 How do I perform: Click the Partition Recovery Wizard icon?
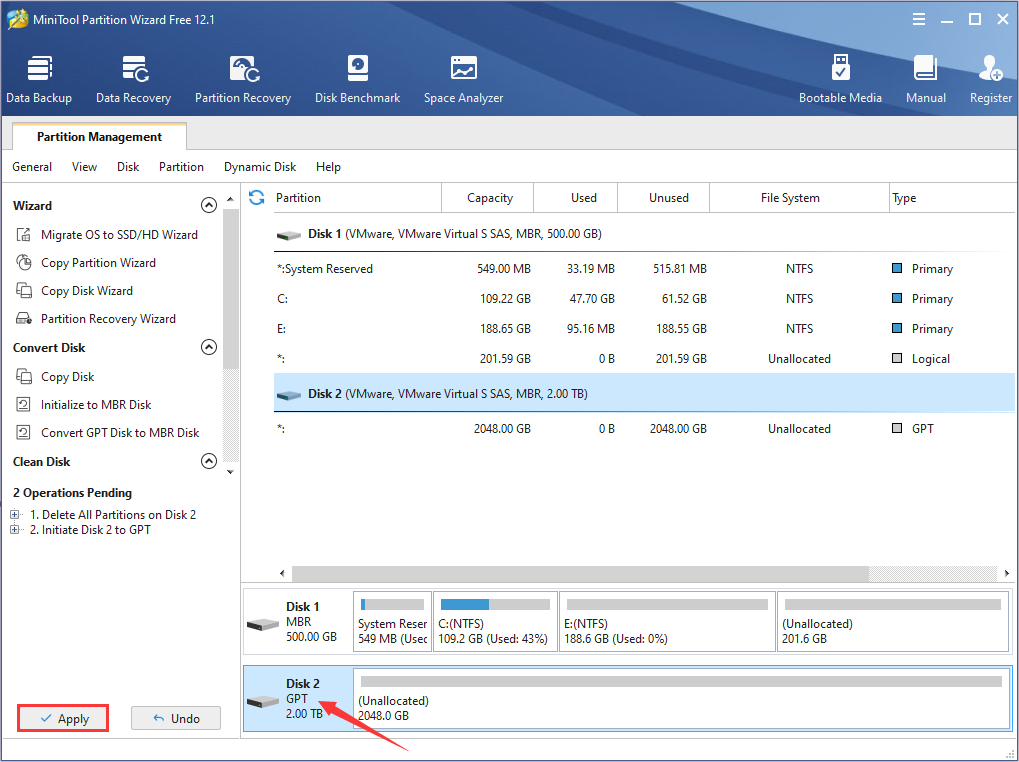click(23, 318)
